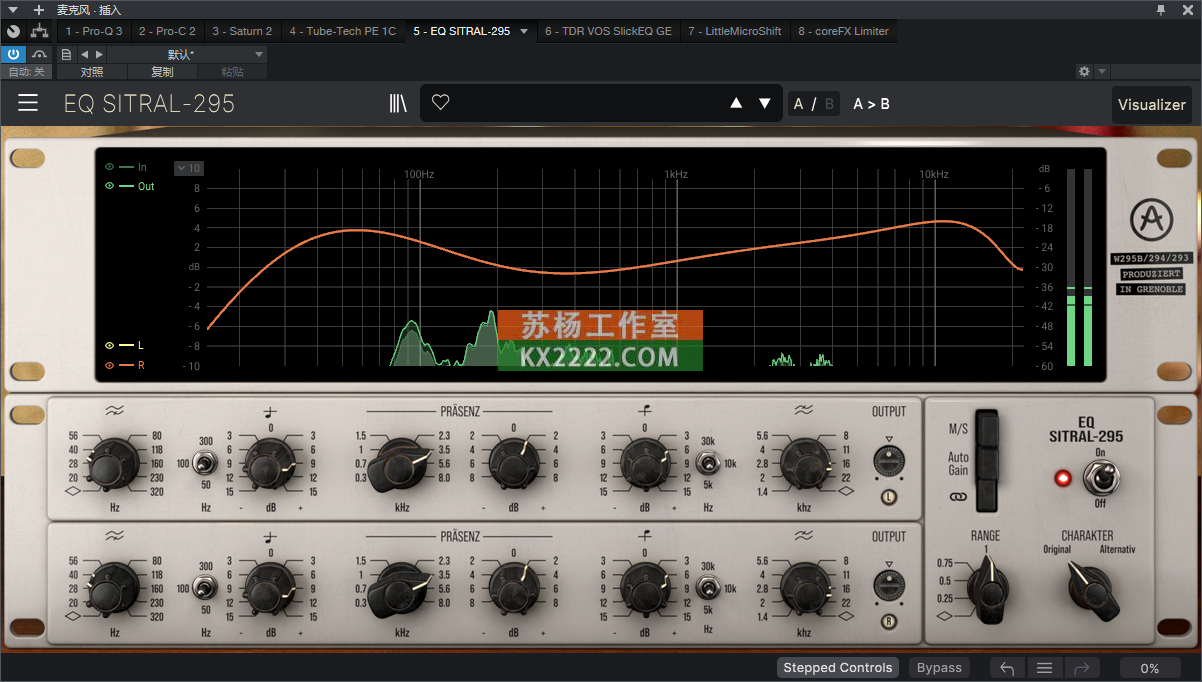Click the knob icon at host top-left
Screen dimensions: 1202x682
point(13,31)
